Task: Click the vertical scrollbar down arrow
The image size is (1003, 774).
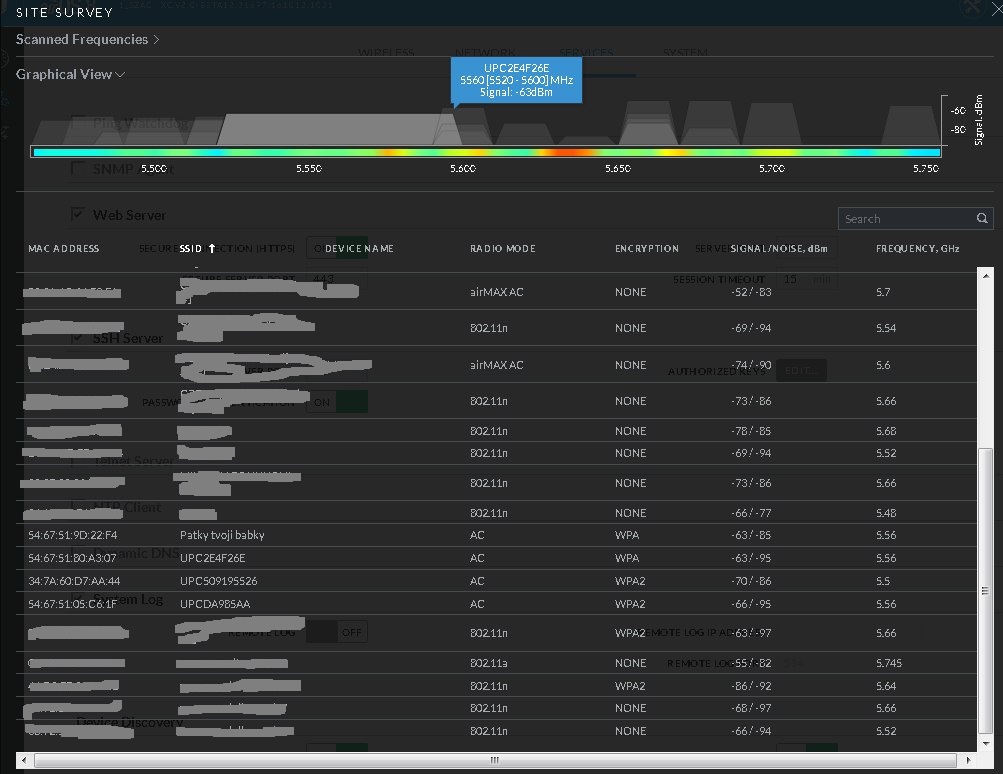Action: point(985,744)
